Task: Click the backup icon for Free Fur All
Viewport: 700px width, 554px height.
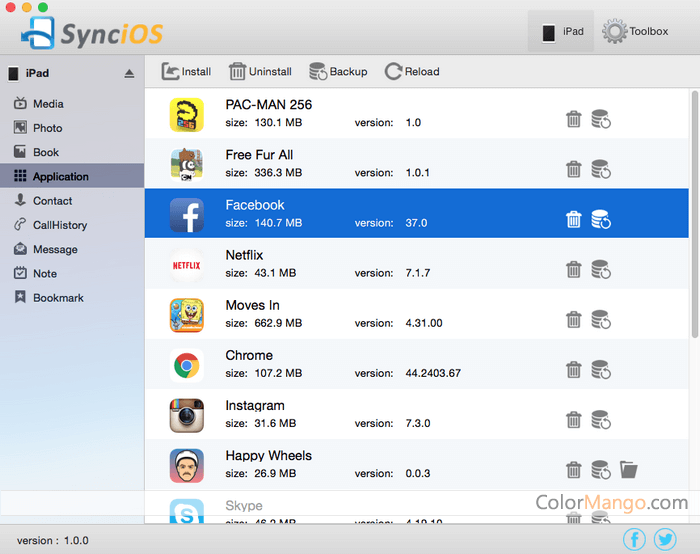Action: [x=600, y=169]
